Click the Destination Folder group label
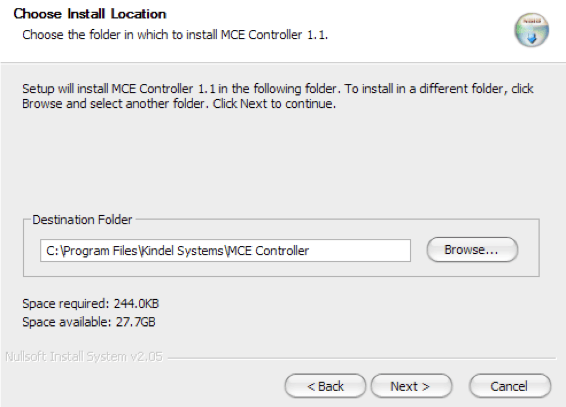 [82, 219]
